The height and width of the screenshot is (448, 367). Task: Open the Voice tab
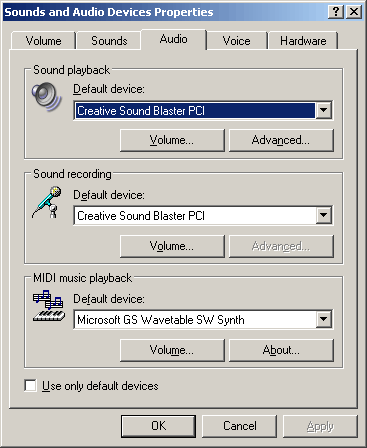point(236,41)
